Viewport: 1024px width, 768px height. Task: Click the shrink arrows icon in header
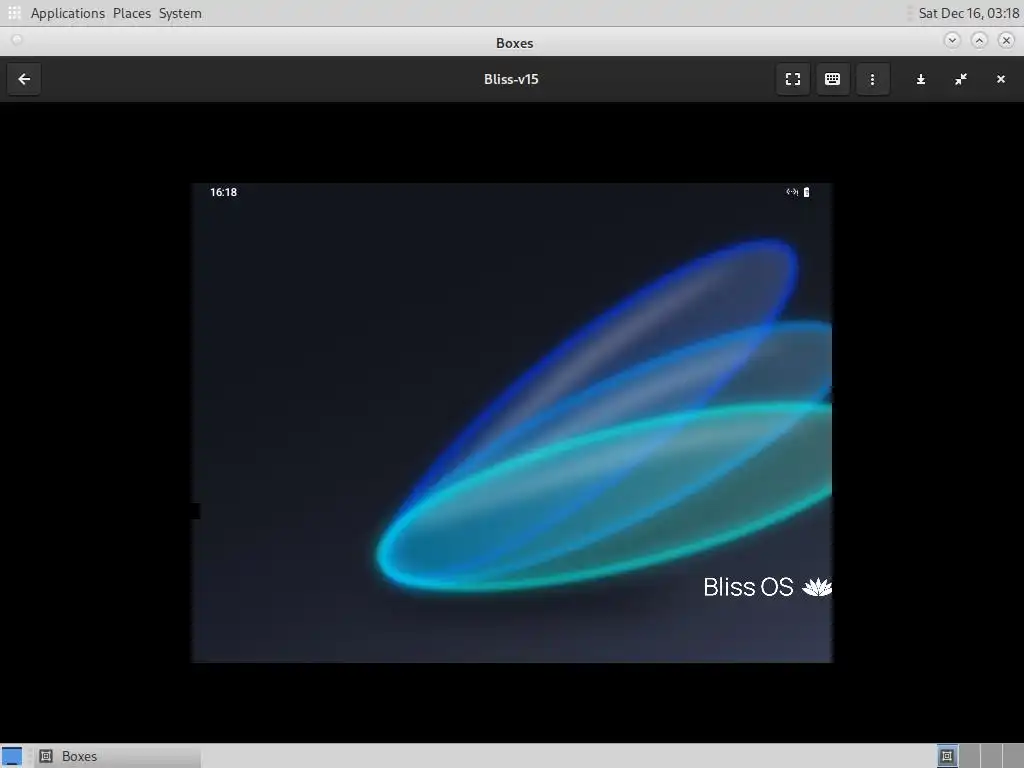coord(961,79)
